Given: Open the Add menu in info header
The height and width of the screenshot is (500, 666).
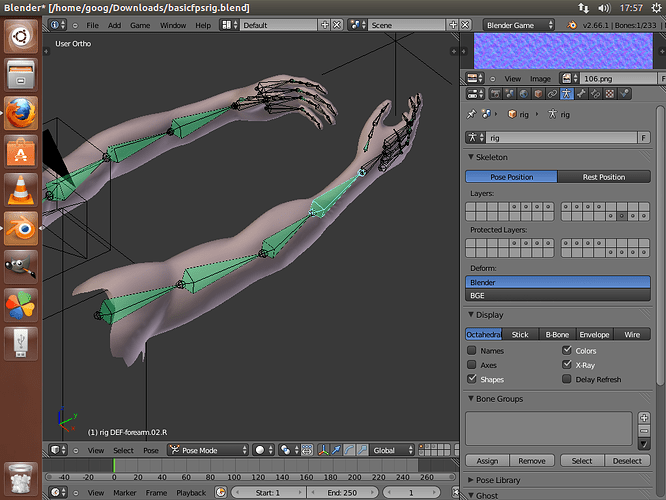Looking at the screenshot, I should tap(114, 25).
